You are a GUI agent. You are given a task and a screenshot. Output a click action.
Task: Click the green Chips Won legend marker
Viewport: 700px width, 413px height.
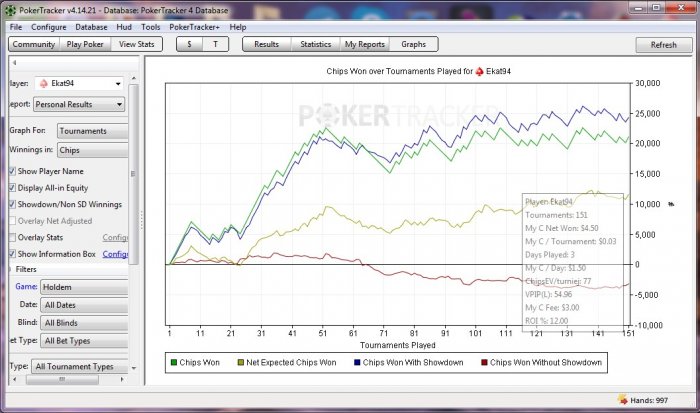click(x=174, y=363)
